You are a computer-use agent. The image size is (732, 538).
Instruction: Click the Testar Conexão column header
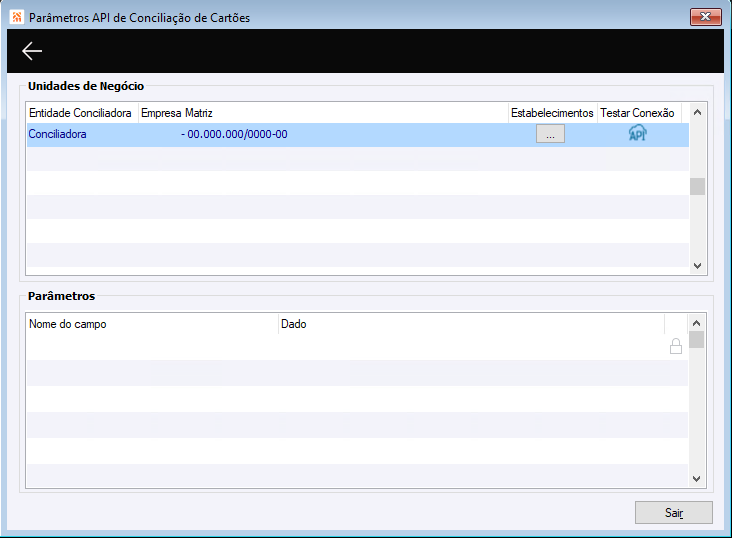tap(639, 113)
